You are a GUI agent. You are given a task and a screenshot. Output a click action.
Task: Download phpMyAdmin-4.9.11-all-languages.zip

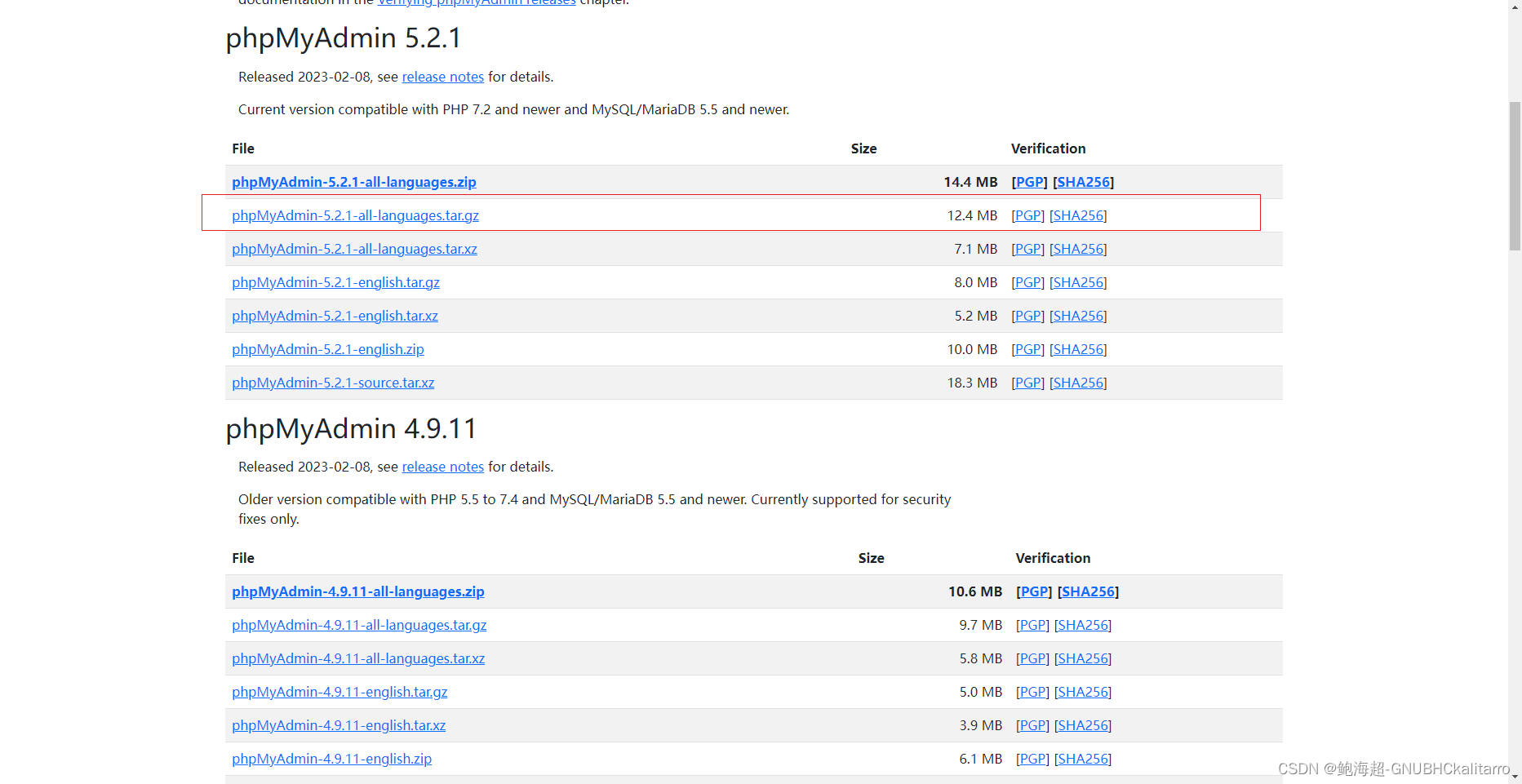click(x=357, y=591)
